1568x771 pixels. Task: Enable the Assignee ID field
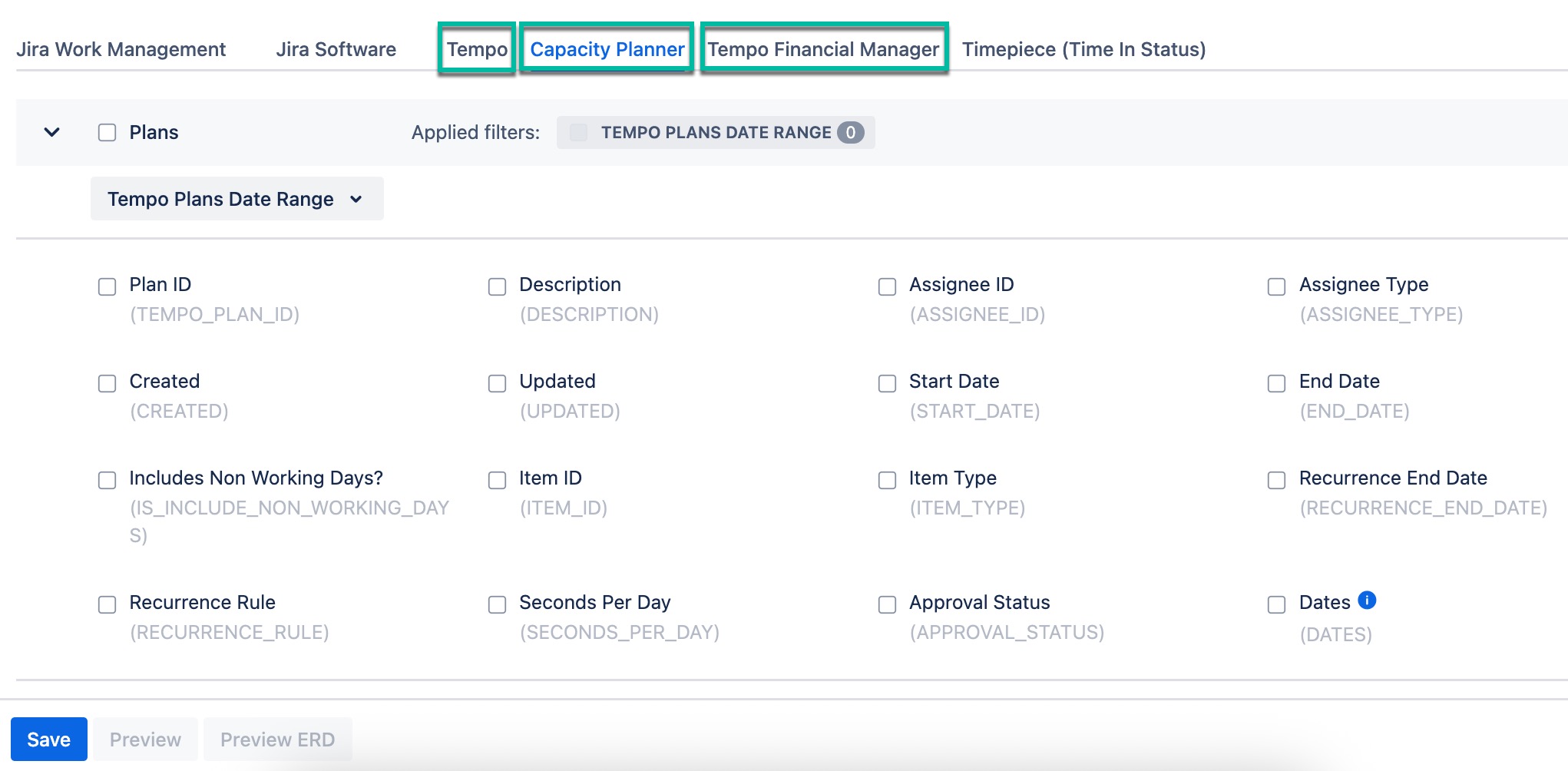click(887, 286)
